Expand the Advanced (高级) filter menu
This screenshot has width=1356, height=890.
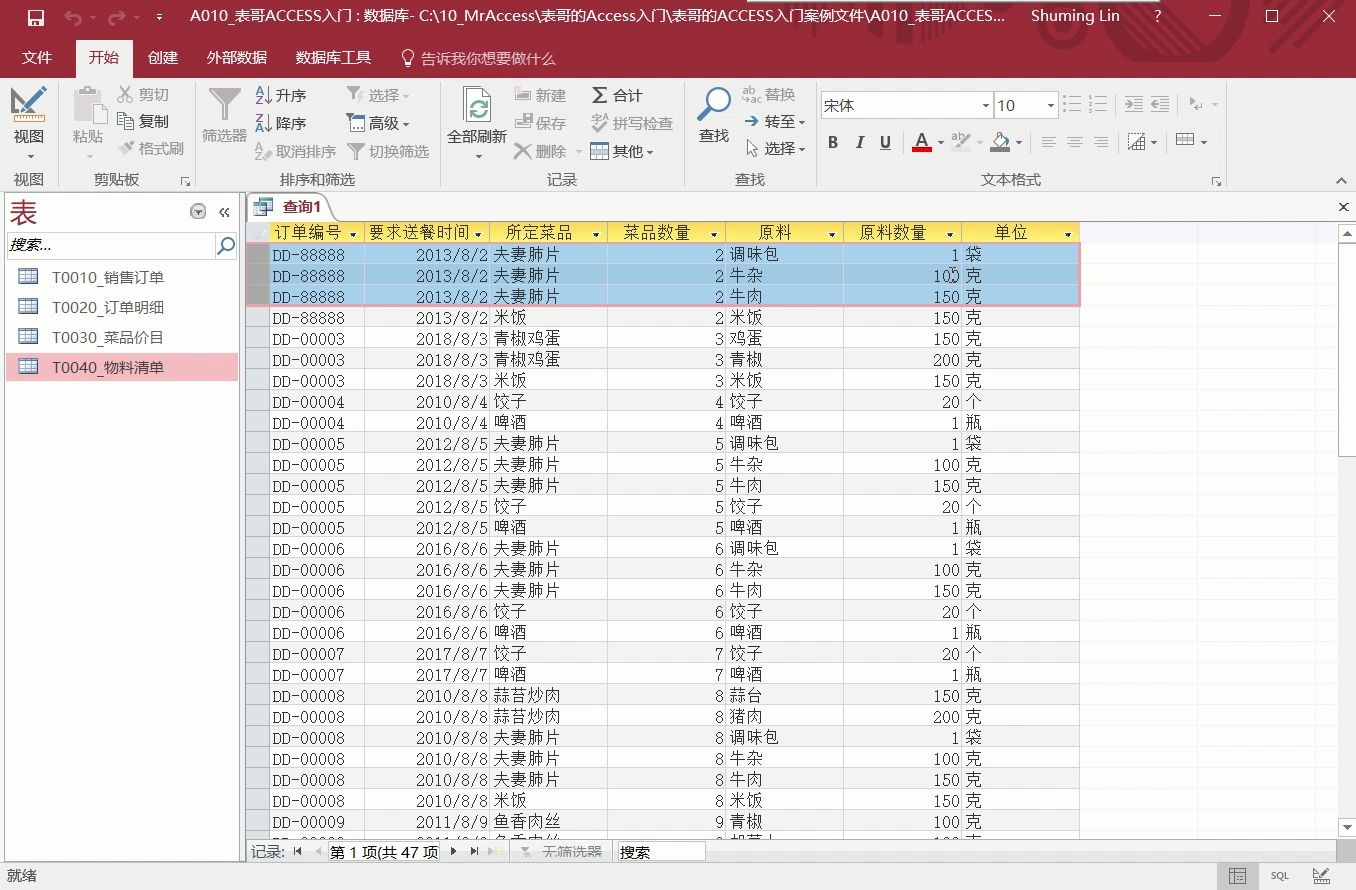[378, 123]
